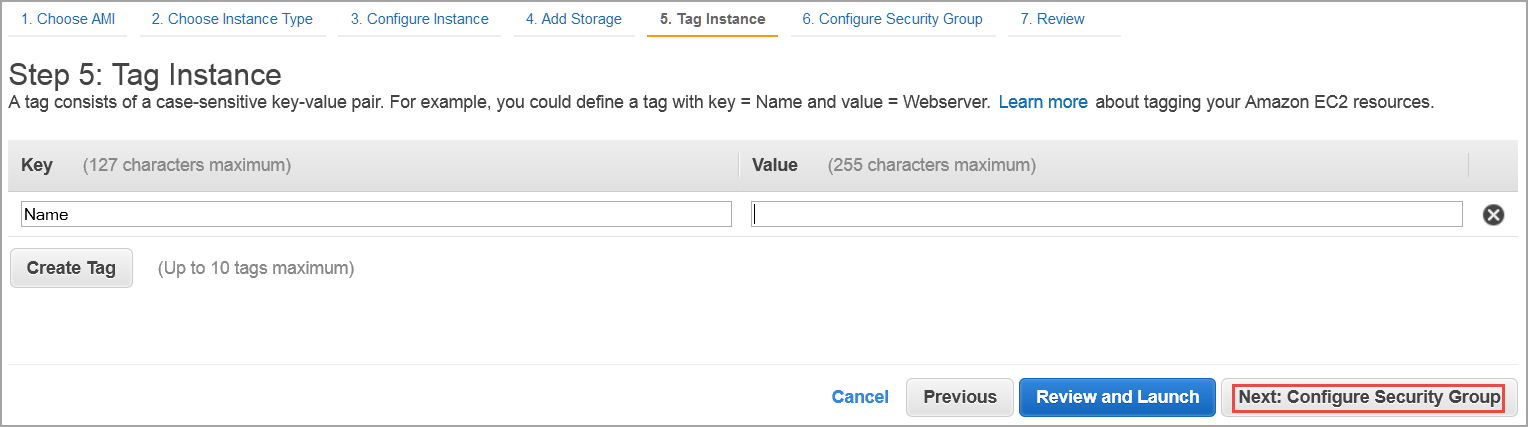Click the empty tag Value field
Image resolution: width=1528 pixels, height=427 pixels.
click(1106, 214)
